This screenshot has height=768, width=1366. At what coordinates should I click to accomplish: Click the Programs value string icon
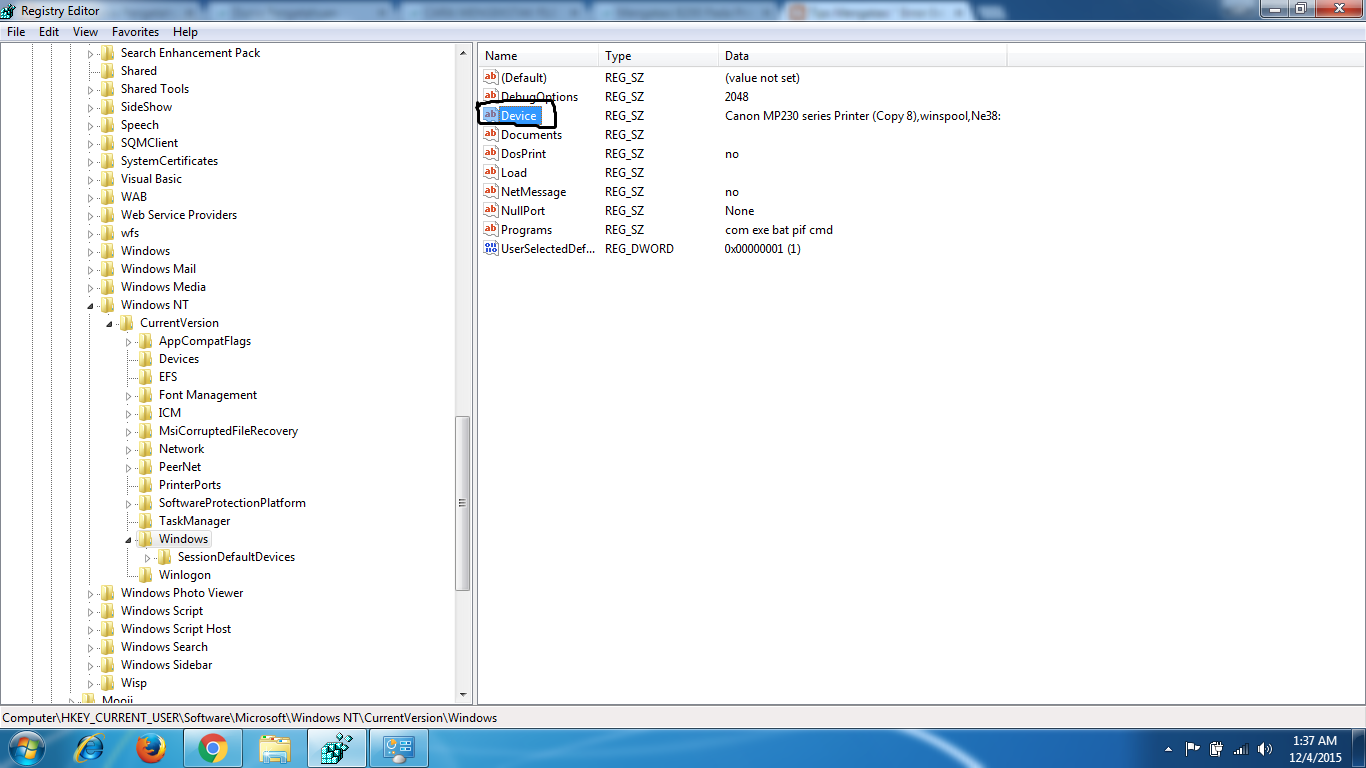pyautogui.click(x=491, y=229)
